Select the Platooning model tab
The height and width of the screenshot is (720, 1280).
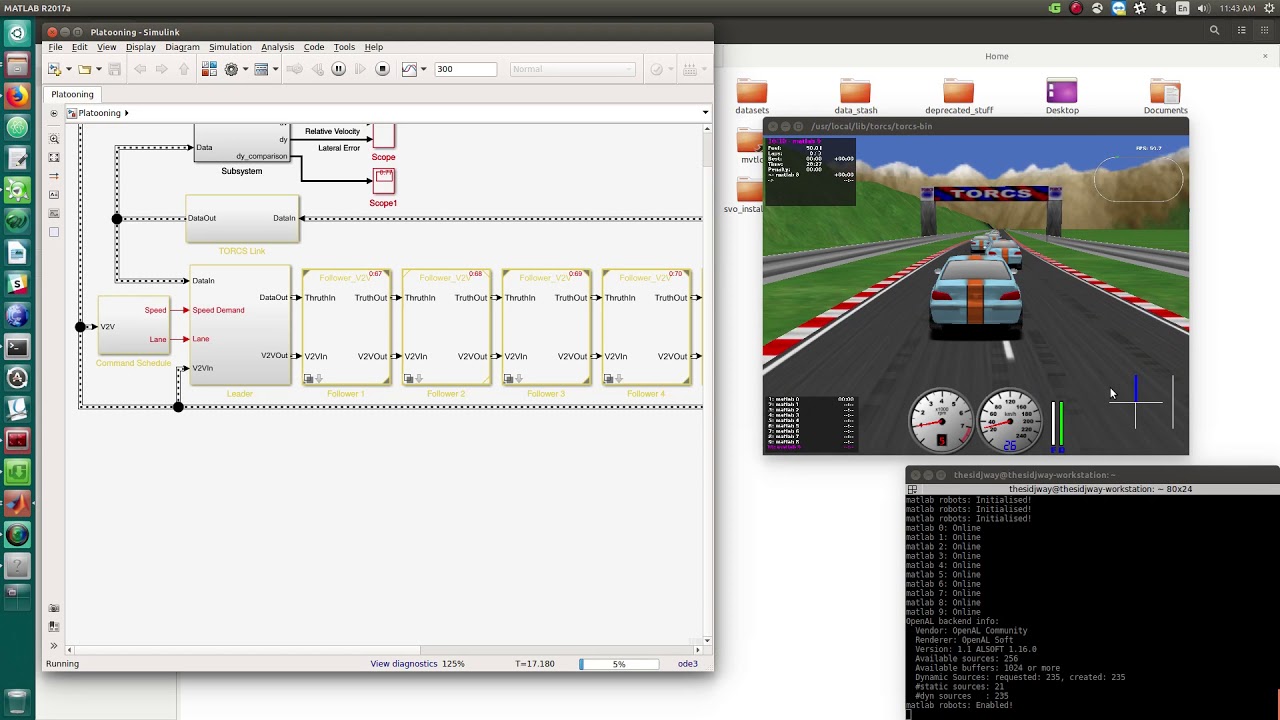[73, 94]
